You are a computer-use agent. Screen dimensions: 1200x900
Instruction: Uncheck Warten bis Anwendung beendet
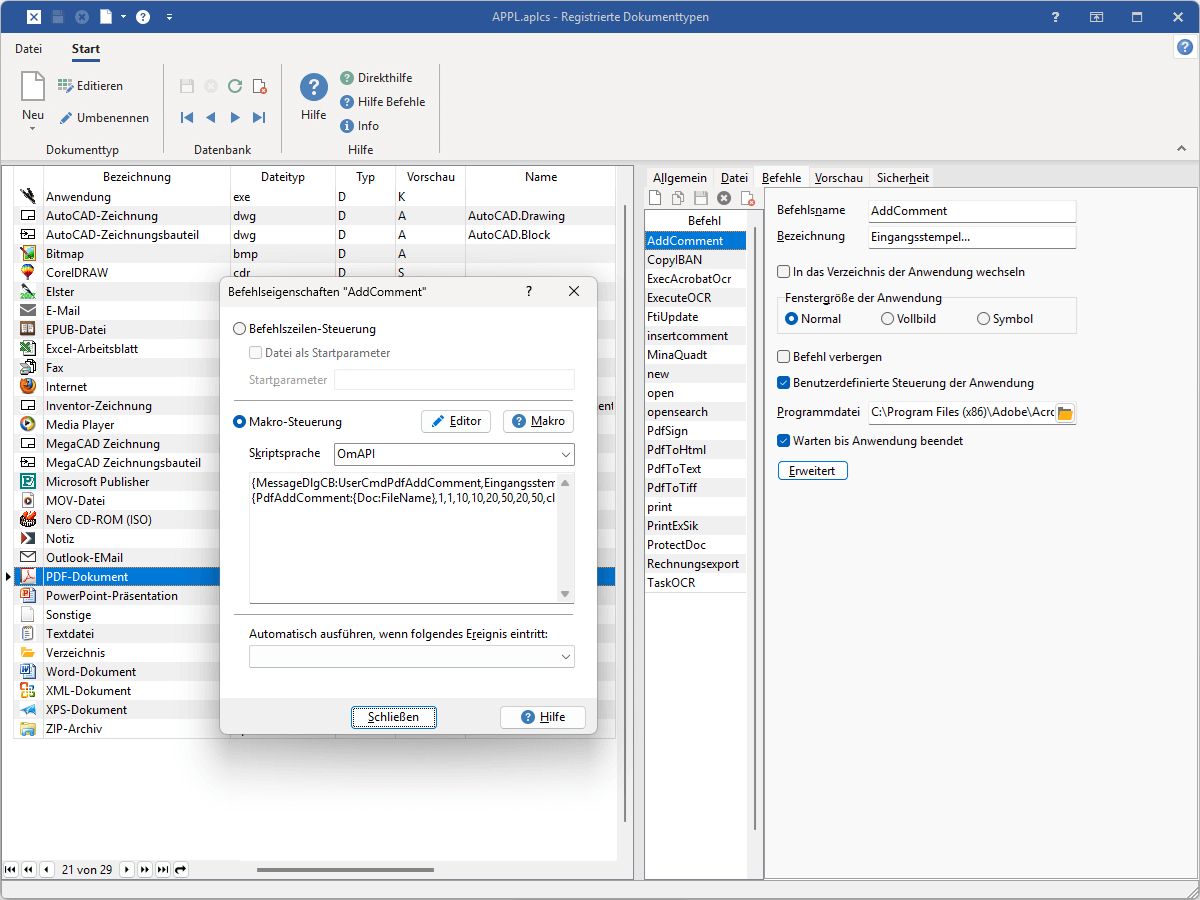(x=784, y=440)
